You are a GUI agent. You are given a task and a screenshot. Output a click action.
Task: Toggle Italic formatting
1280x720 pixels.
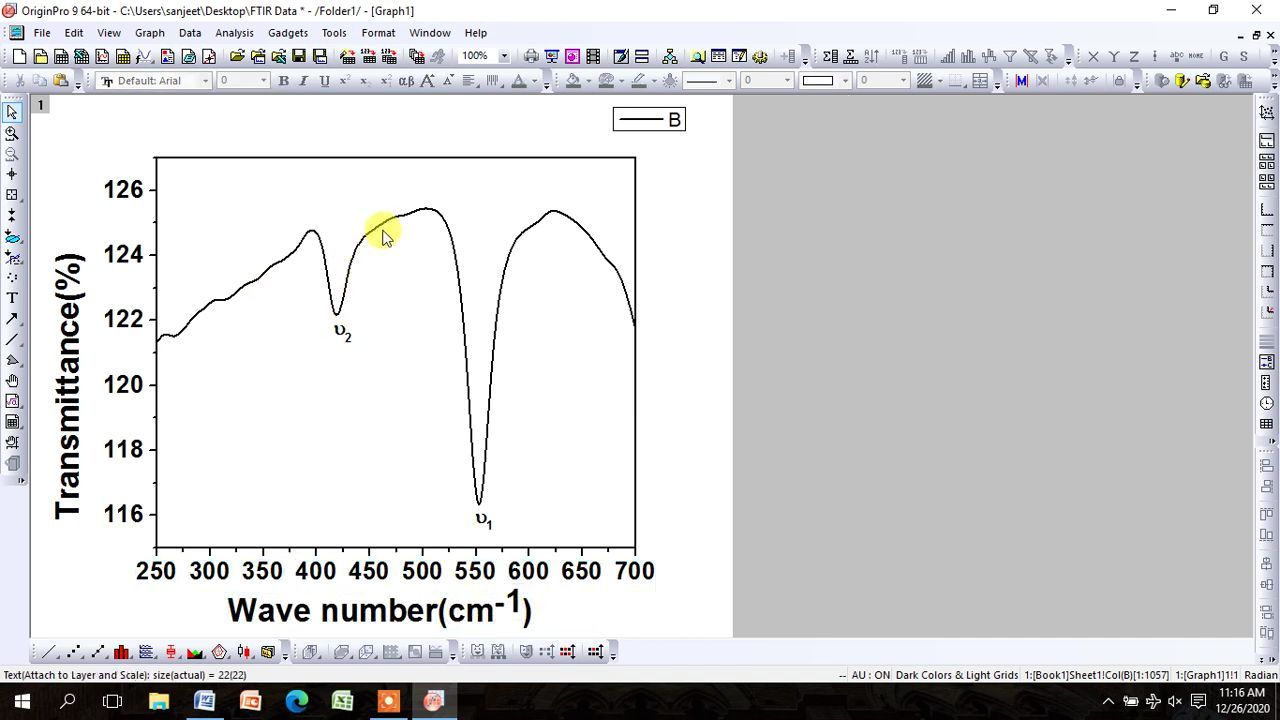pos(304,81)
